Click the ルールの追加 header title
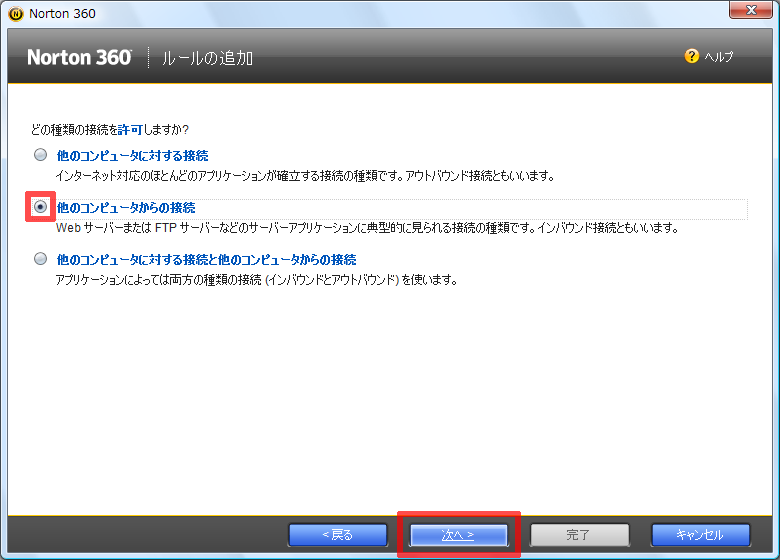780x560 pixels. [x=207, y=58]
